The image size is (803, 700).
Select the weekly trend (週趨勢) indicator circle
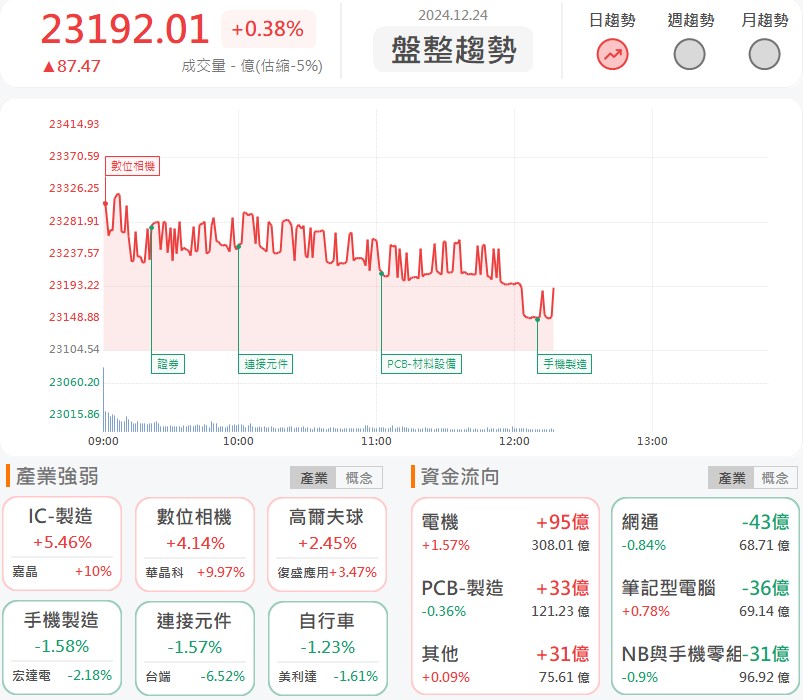(x=689, y=54)
